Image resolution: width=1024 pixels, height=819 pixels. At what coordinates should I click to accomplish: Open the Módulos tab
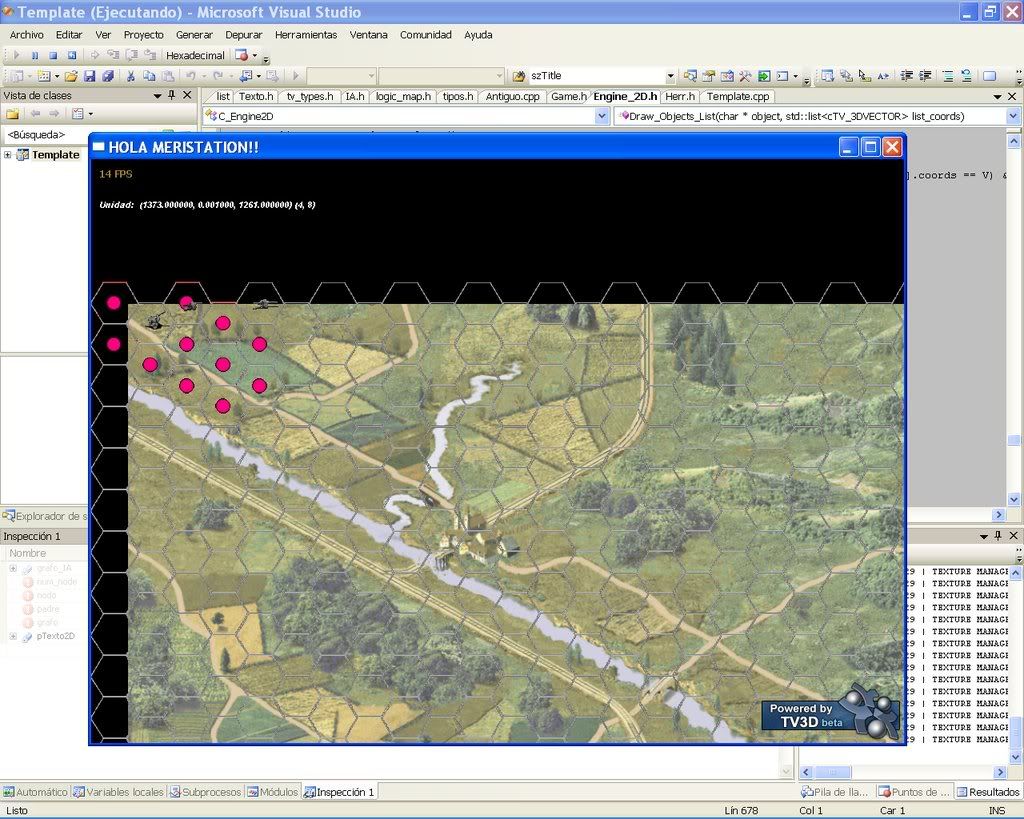(x=272, y=792)
